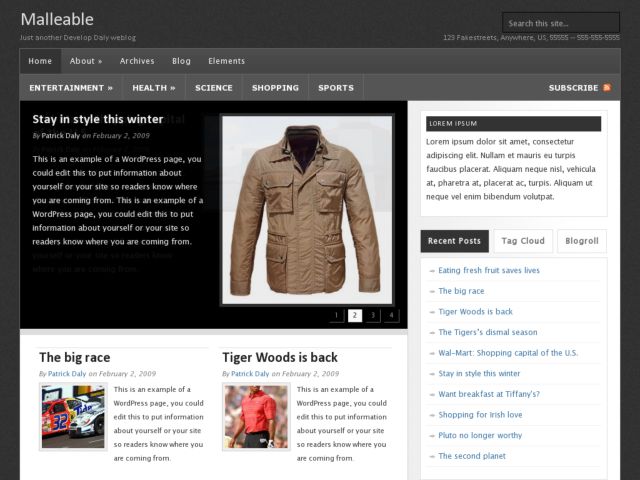Open the jacket featured image

[307, 210]
